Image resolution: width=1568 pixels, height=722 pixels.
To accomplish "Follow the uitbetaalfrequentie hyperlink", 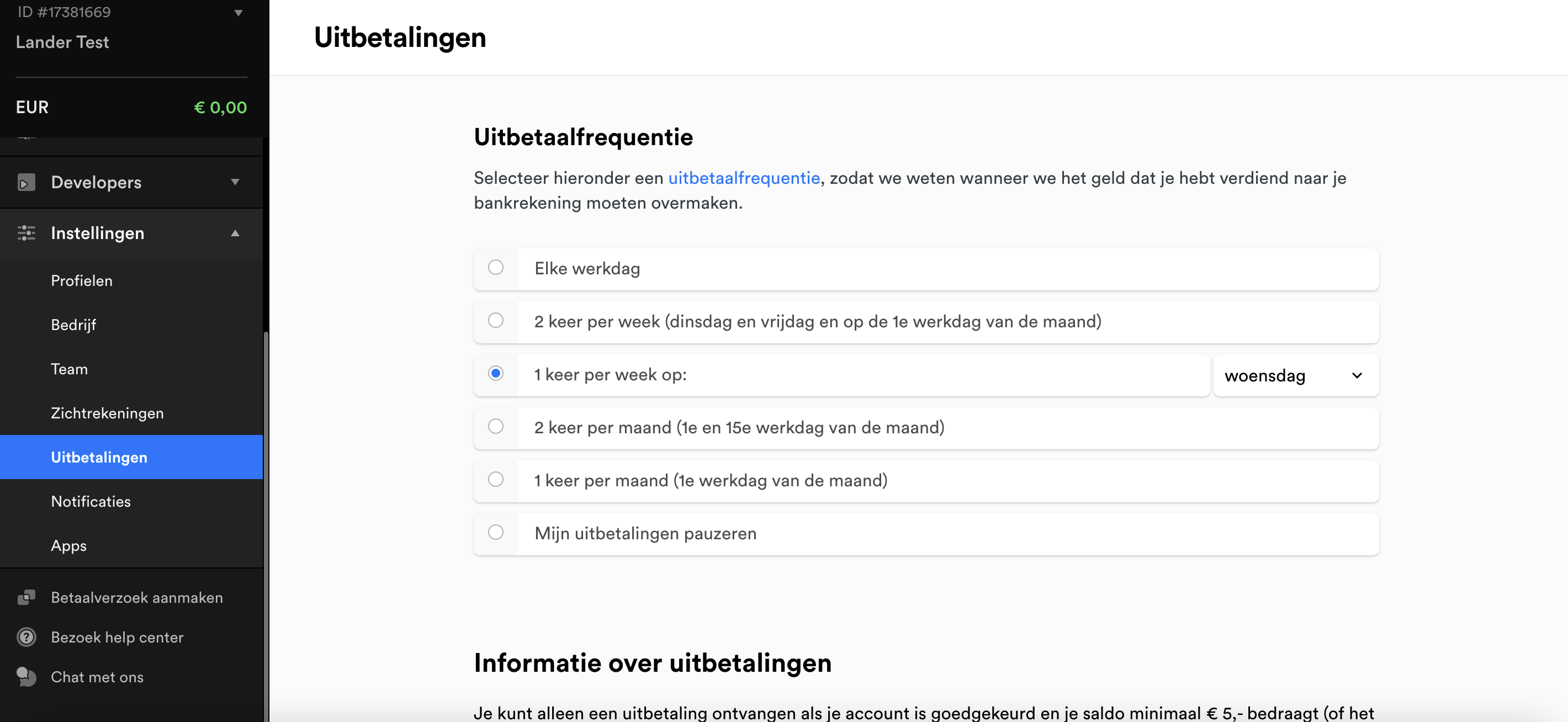I will point(744,178).
